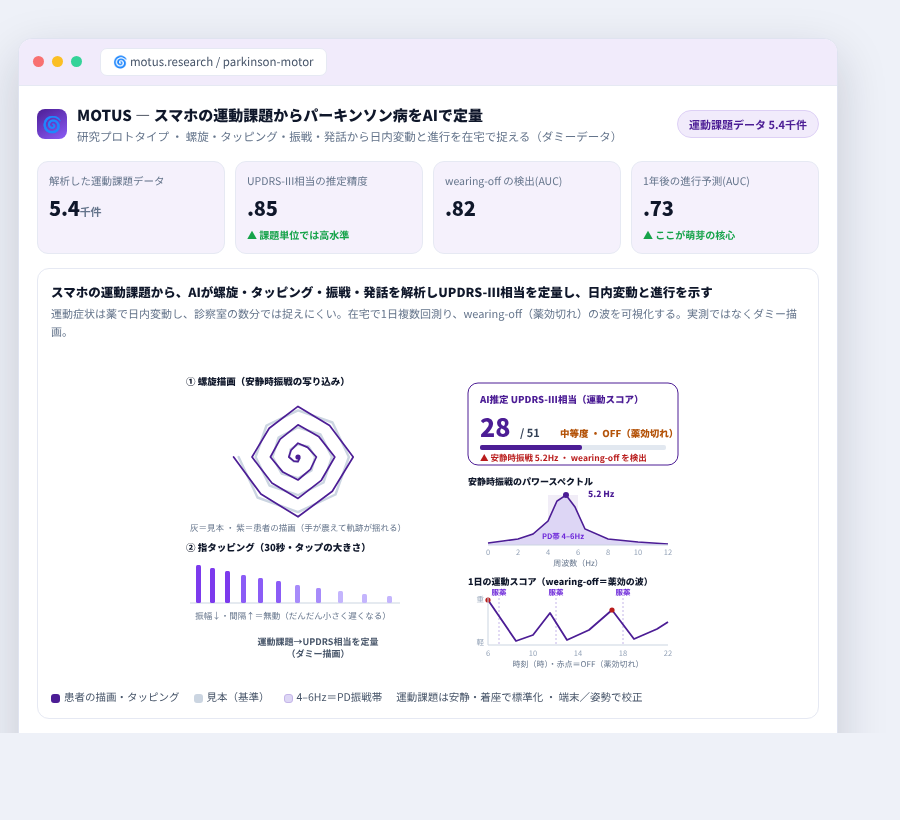Select the 解析した運動課題データ stat card

coord(131,207)
